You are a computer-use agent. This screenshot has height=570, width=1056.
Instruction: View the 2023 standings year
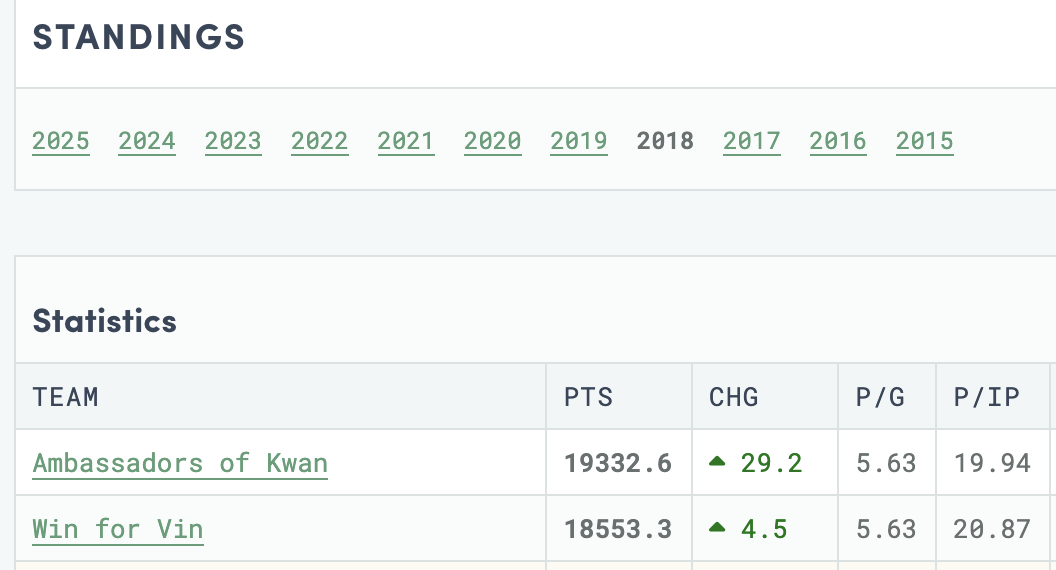tap(233, 141)
